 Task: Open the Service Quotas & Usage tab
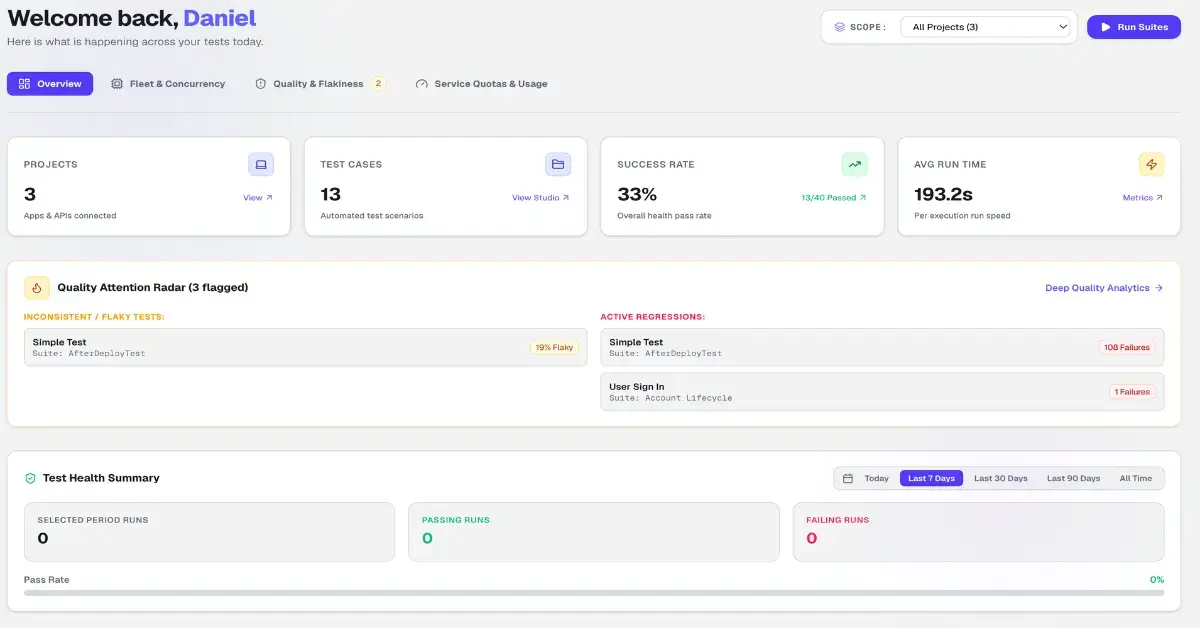click(481, 84)
